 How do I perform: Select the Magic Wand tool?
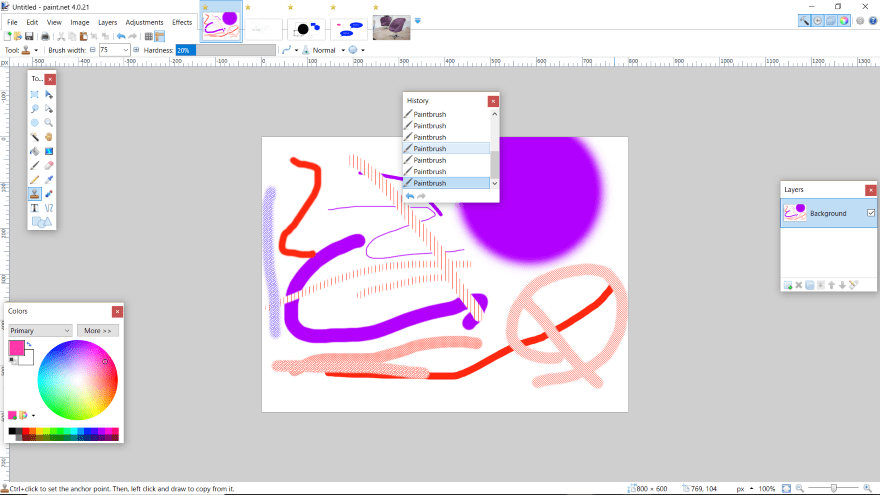pyautogui.click(x=34, y=136)
